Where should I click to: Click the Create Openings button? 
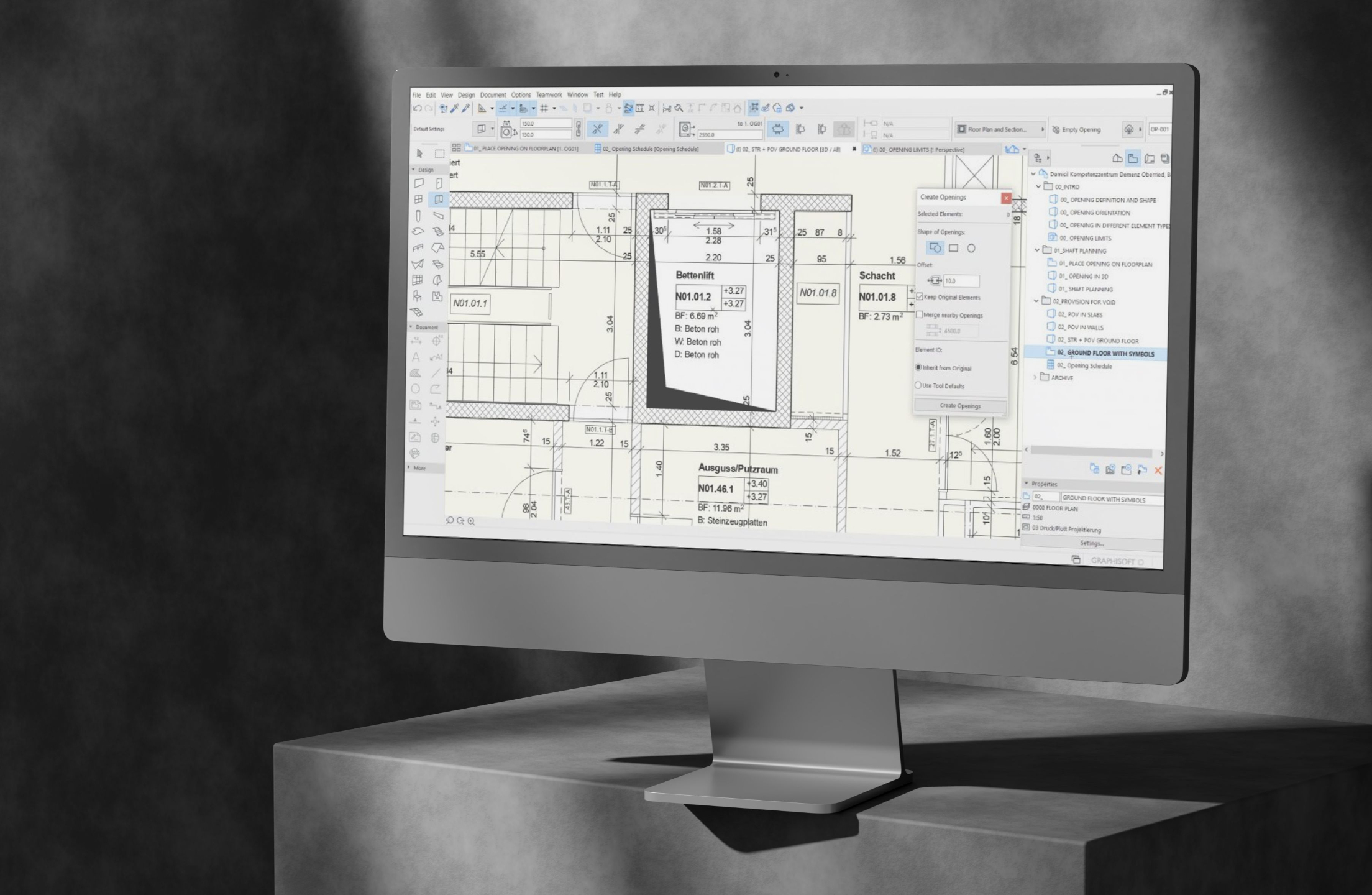959,406
